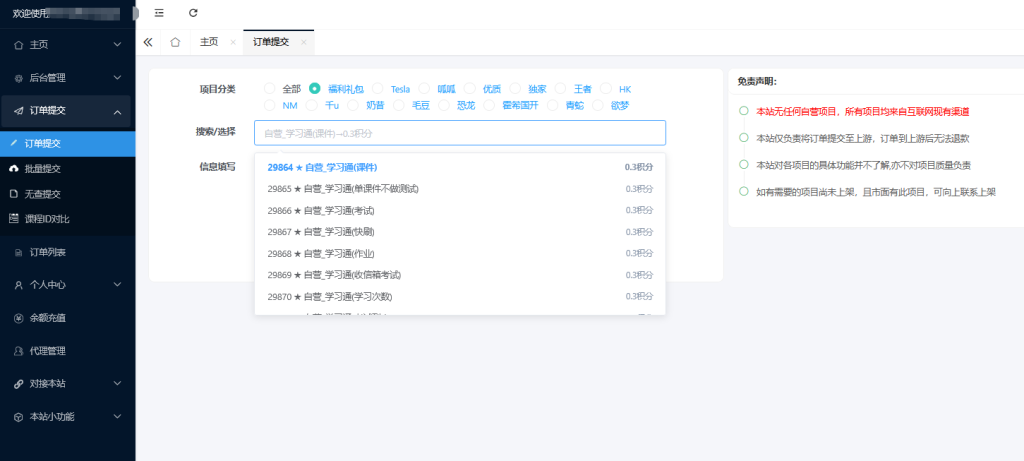Image resolution: width=1024 pixels, height=461 pixels.
Task: Select the 恐龙 category radio
Action: coord(444,104)
